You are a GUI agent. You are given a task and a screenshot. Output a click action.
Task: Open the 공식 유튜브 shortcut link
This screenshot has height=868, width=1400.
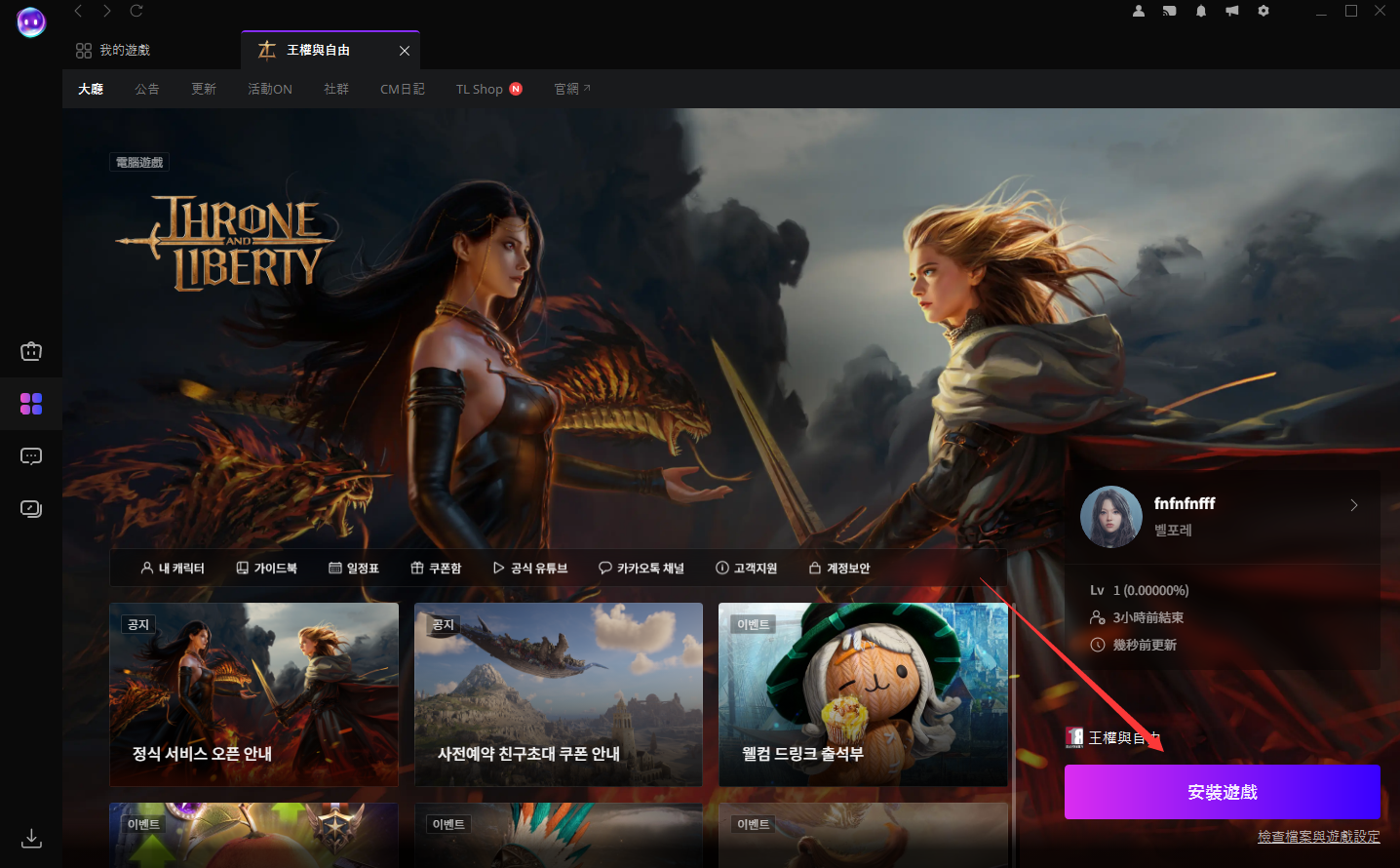click(x=530, y=568)
